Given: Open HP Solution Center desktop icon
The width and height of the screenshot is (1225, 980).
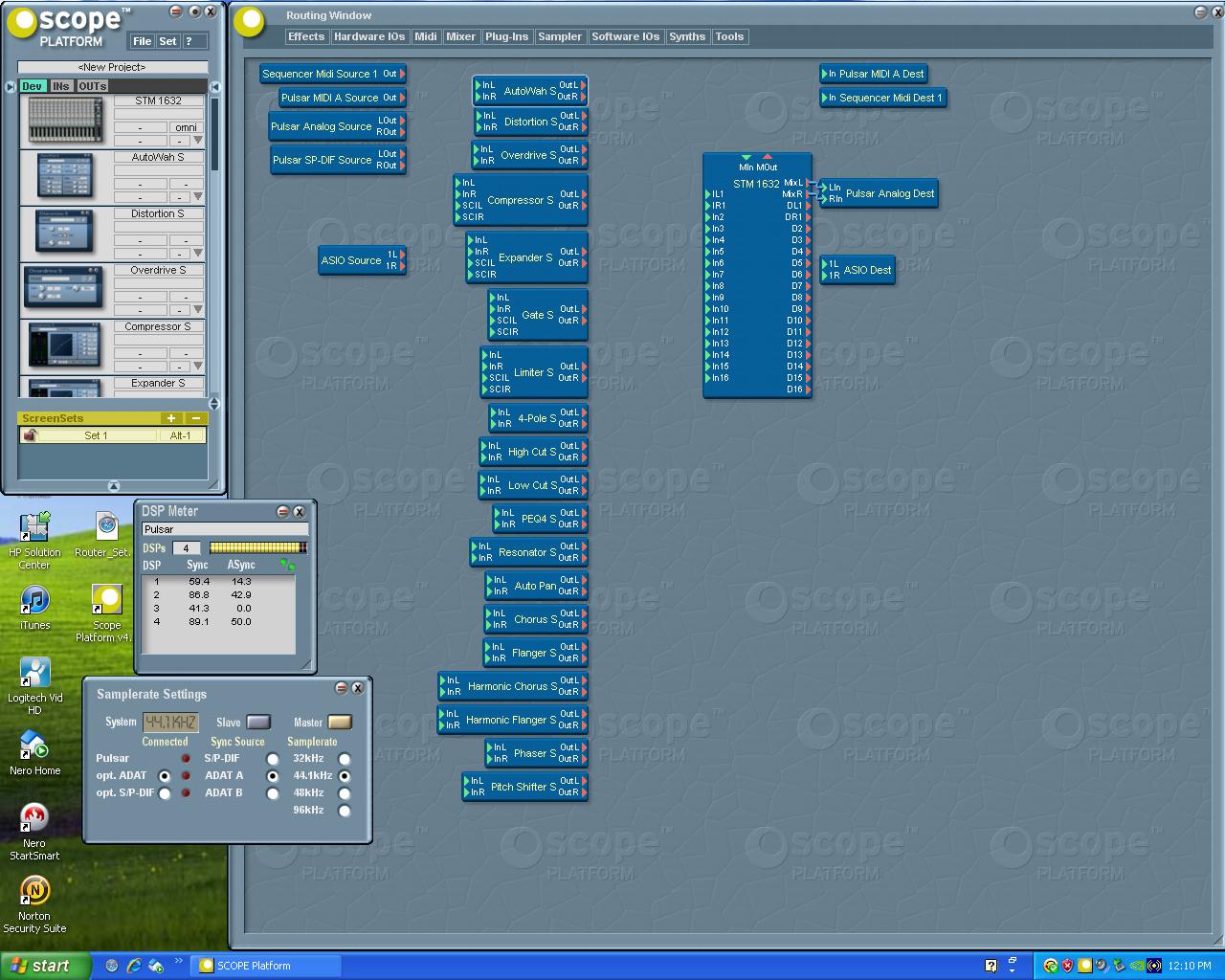Looking at the screenshot, I should pyautogui.click(x=34, y=542).
